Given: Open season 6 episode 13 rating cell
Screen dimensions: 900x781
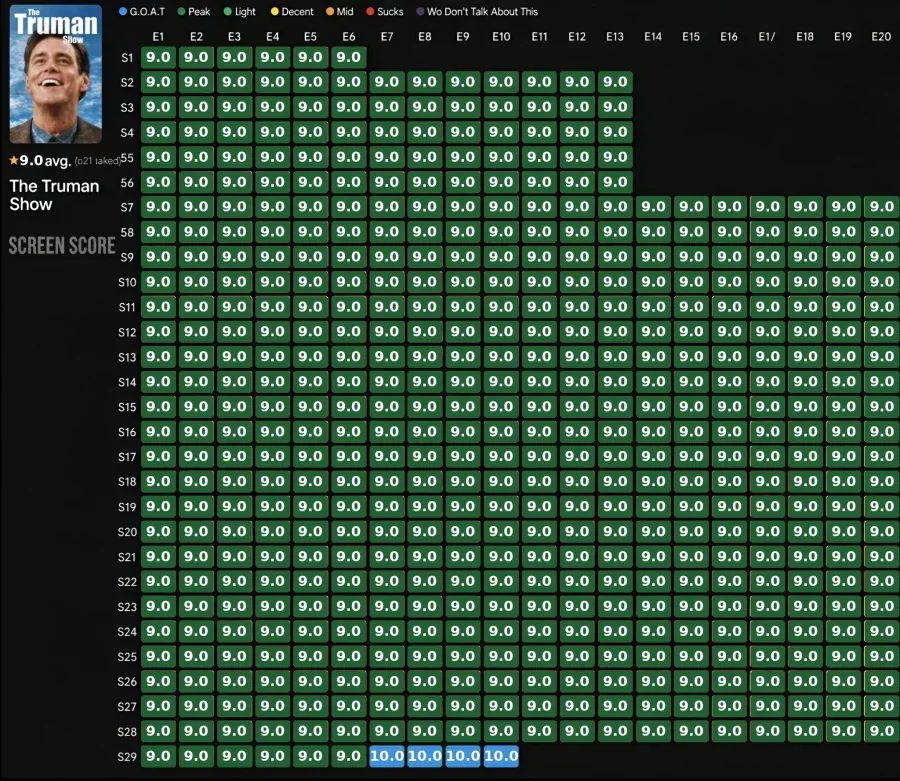Looking at the screenshot, I should 615,182.
